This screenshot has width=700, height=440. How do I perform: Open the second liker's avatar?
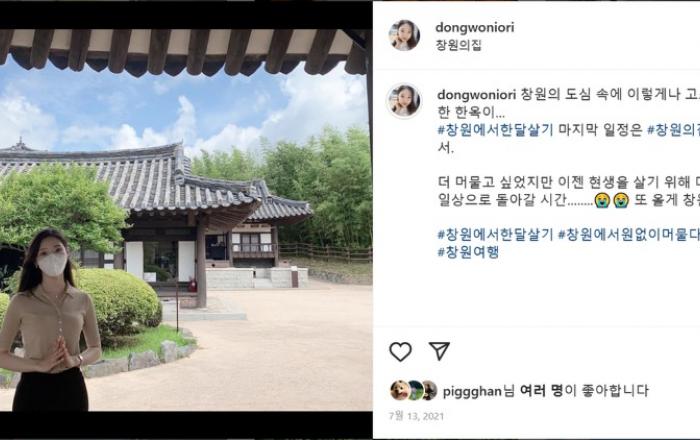click(415, 390)
